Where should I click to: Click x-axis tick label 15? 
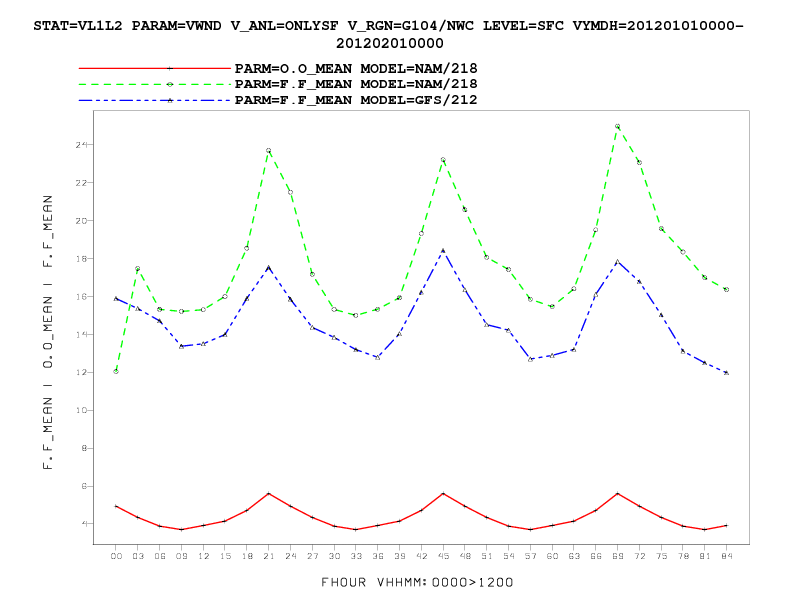point(225,556)
